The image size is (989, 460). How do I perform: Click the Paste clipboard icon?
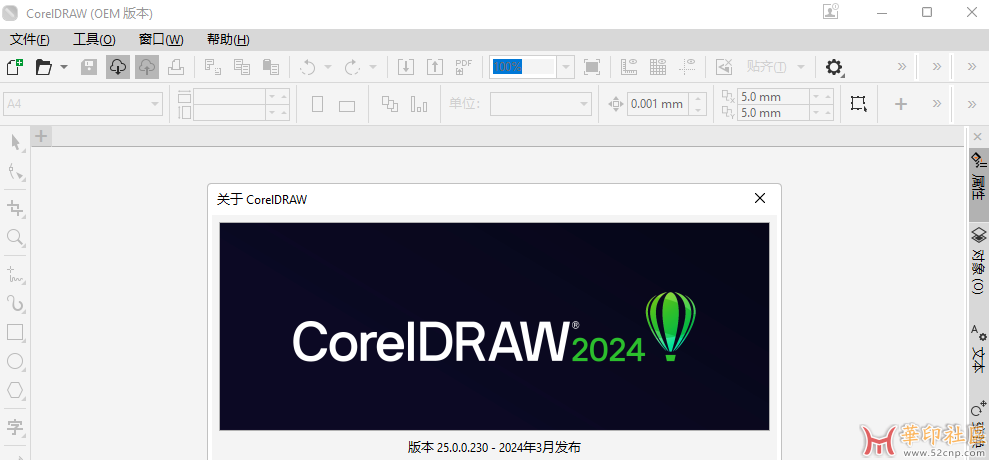point(271,67)
